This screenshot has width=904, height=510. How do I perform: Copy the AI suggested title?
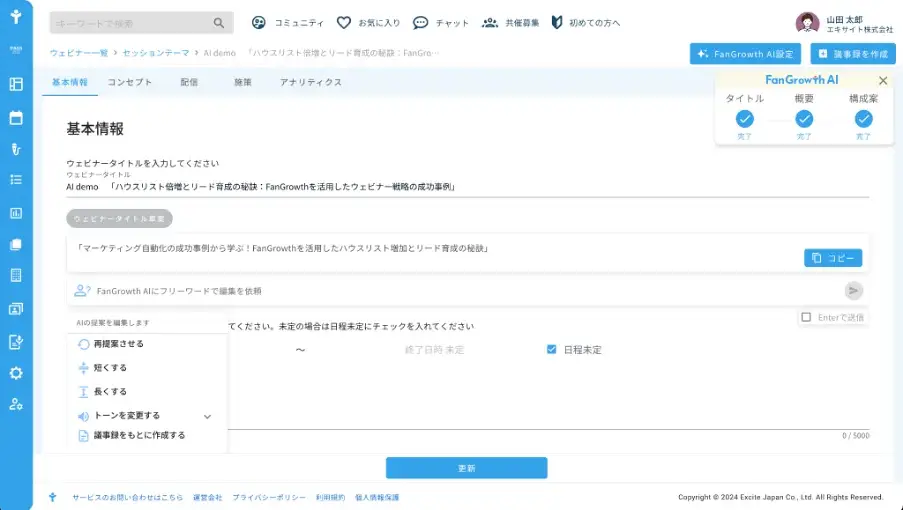pyautogui.click(x=833, y=258)
